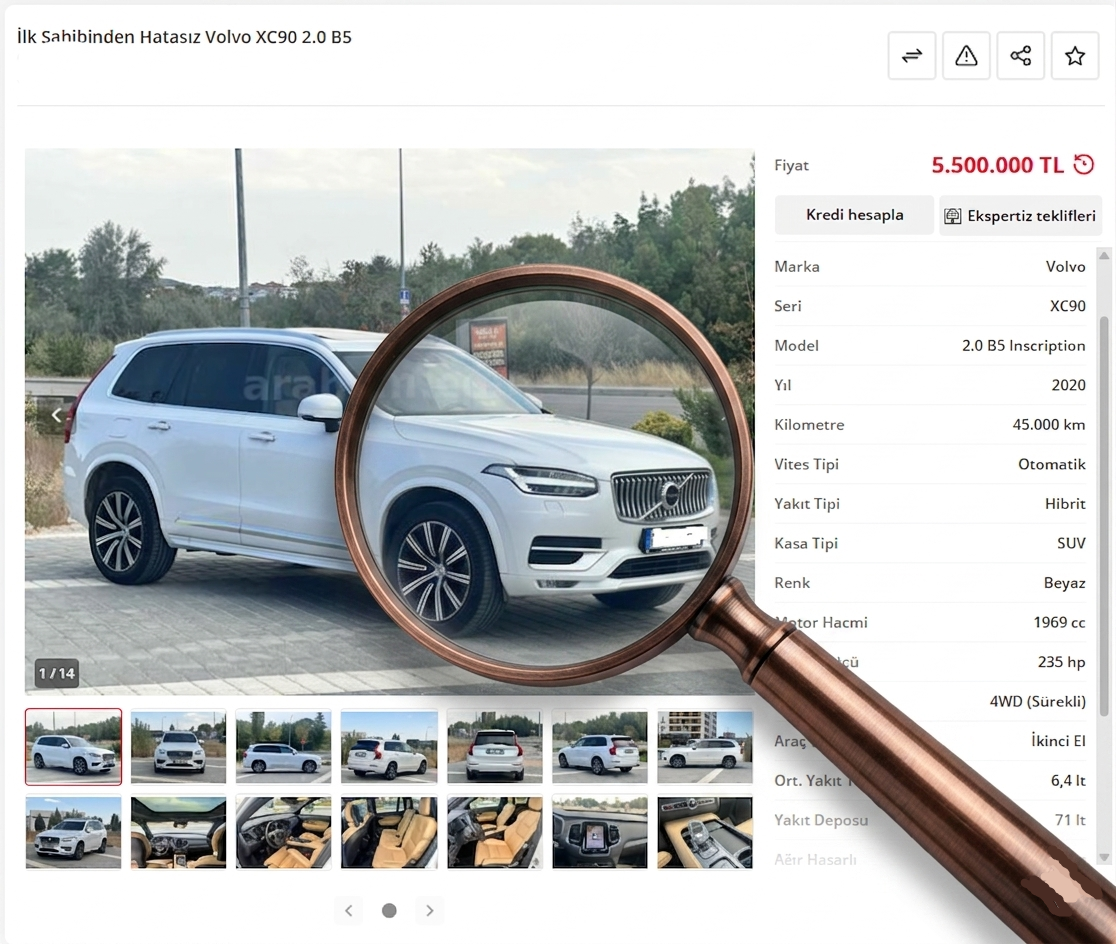Click the report warning triangle icon
The image size is (1116, 944).
tap(966, 56)
